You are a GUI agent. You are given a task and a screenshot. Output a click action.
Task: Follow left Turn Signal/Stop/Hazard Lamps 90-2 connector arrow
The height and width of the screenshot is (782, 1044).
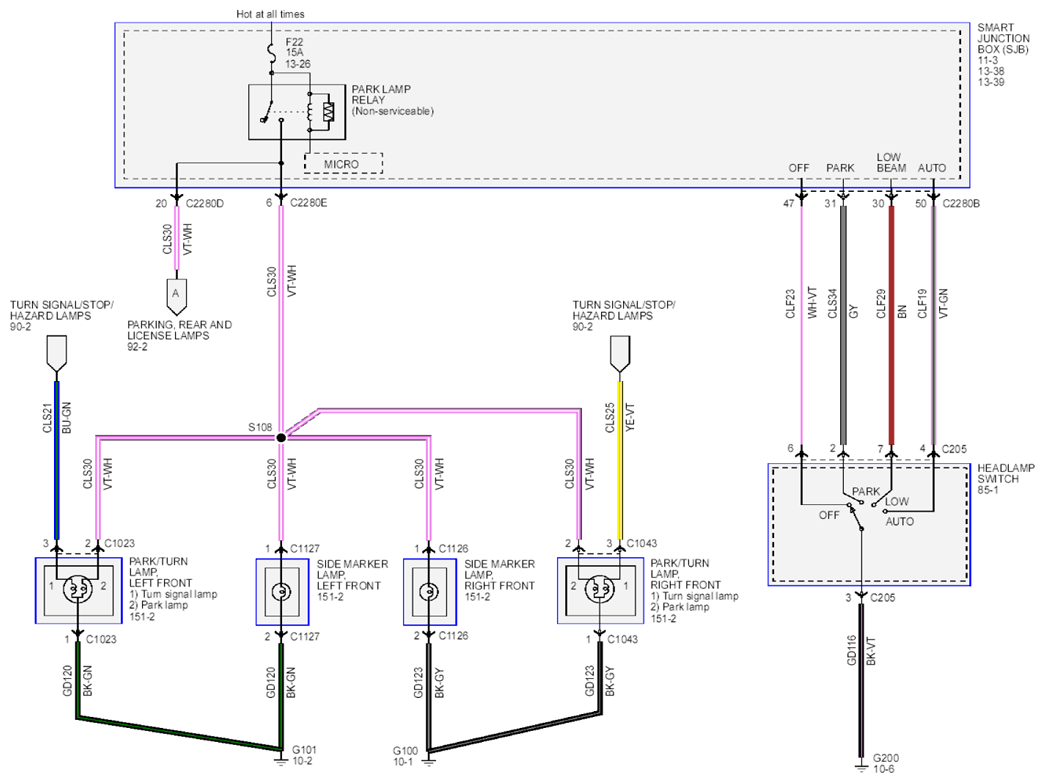point(57,354)
